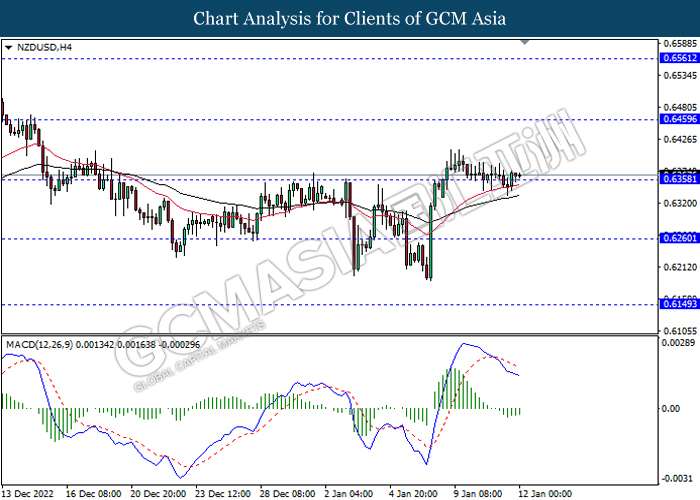Select the 0.63581 price level label

click(680, 179)
